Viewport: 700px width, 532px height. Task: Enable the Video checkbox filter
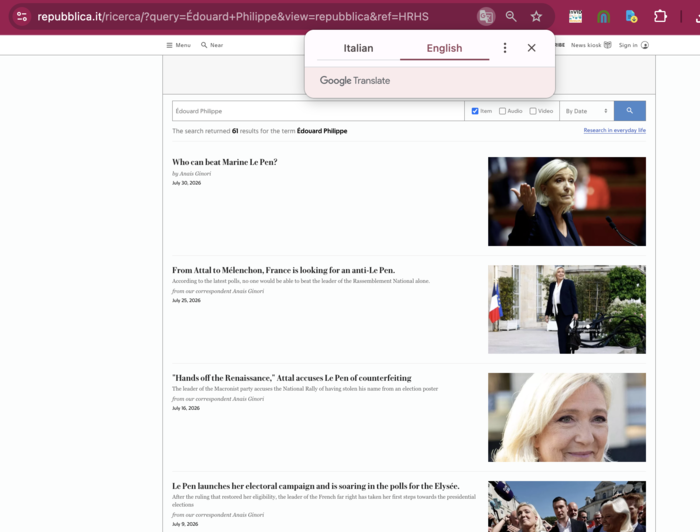533,111
